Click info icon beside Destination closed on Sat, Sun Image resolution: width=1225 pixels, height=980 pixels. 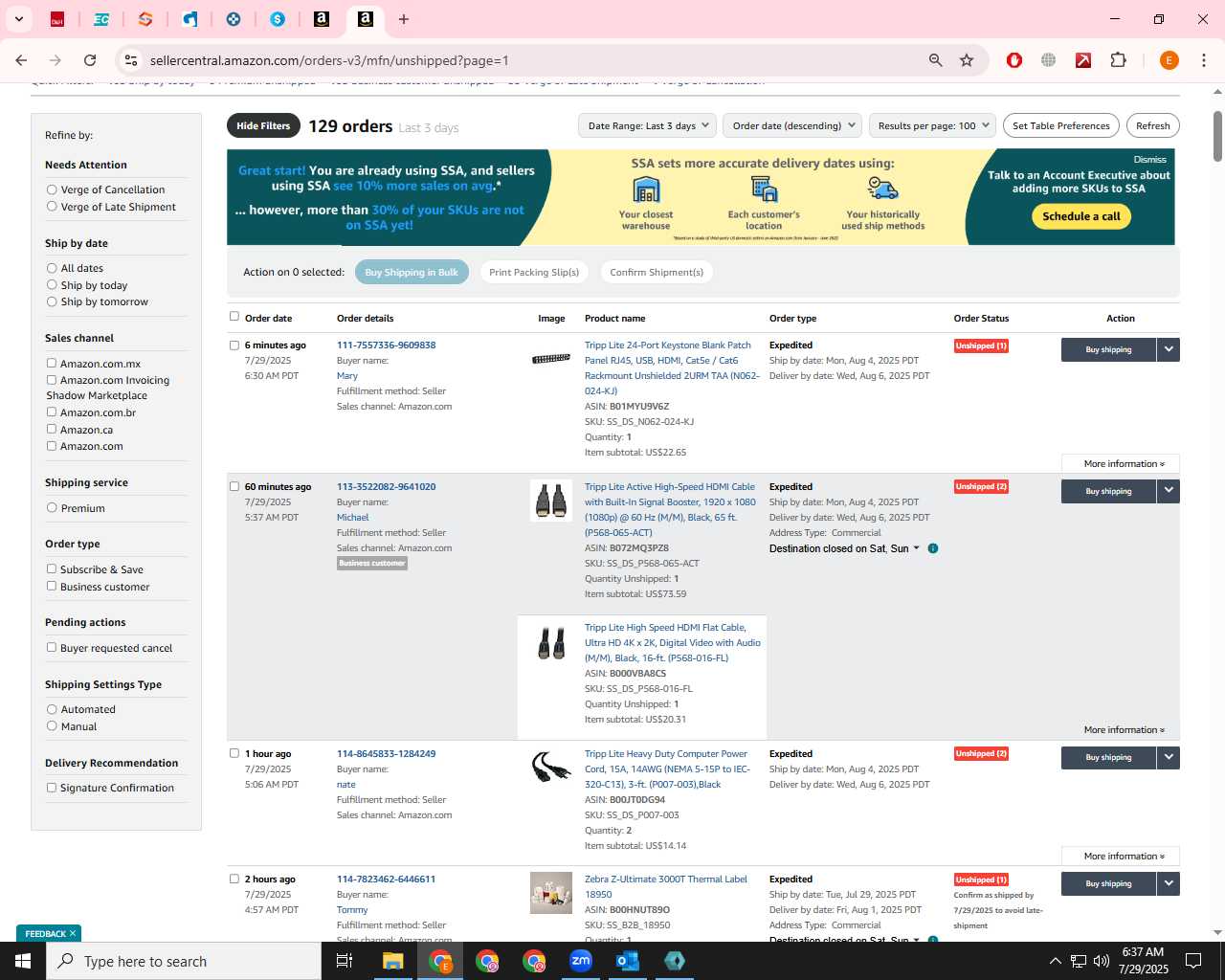pyautogui.click(x=933, y=548)
